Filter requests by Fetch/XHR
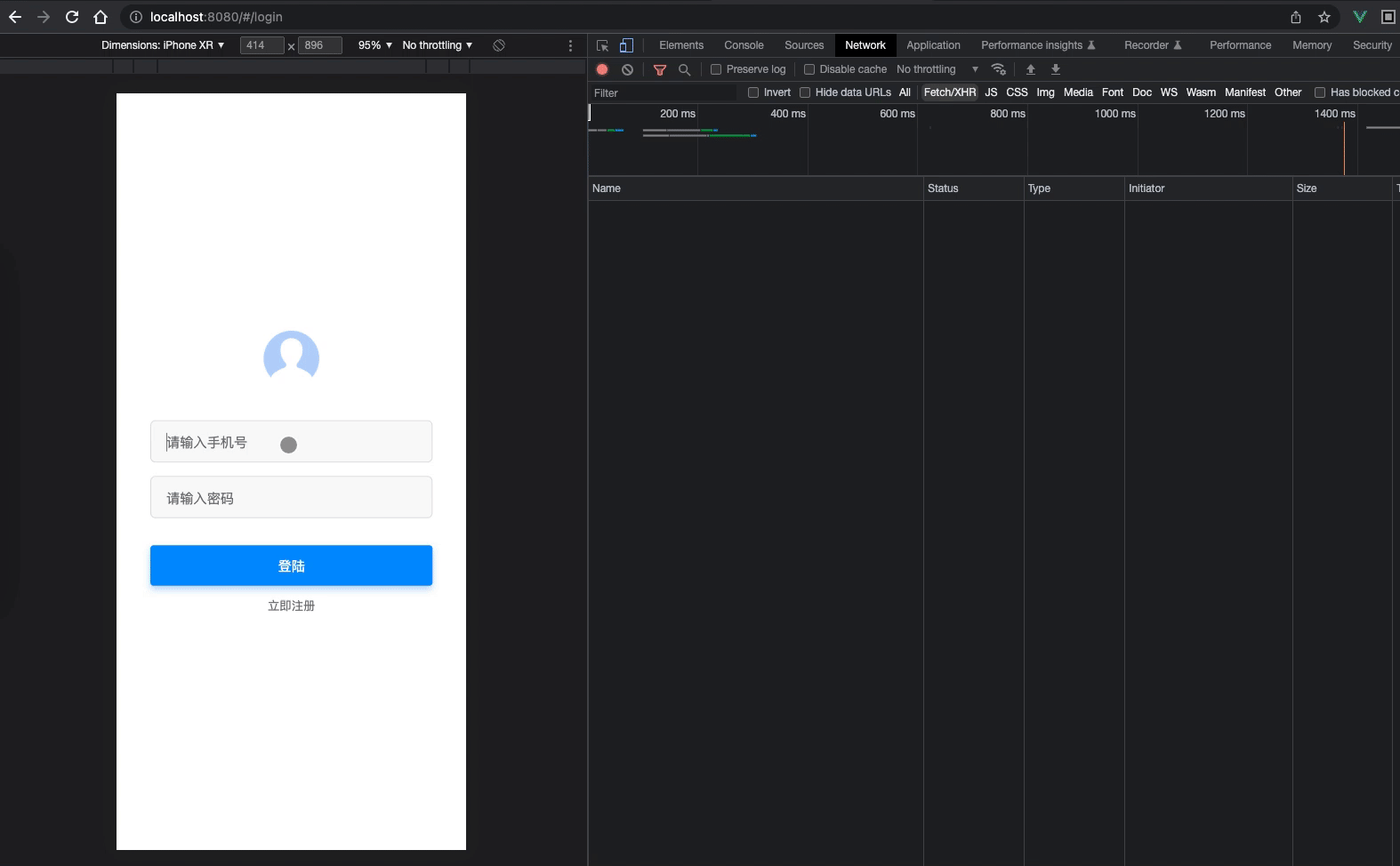Screen dimensions: 1400x866 coord(950,92)
